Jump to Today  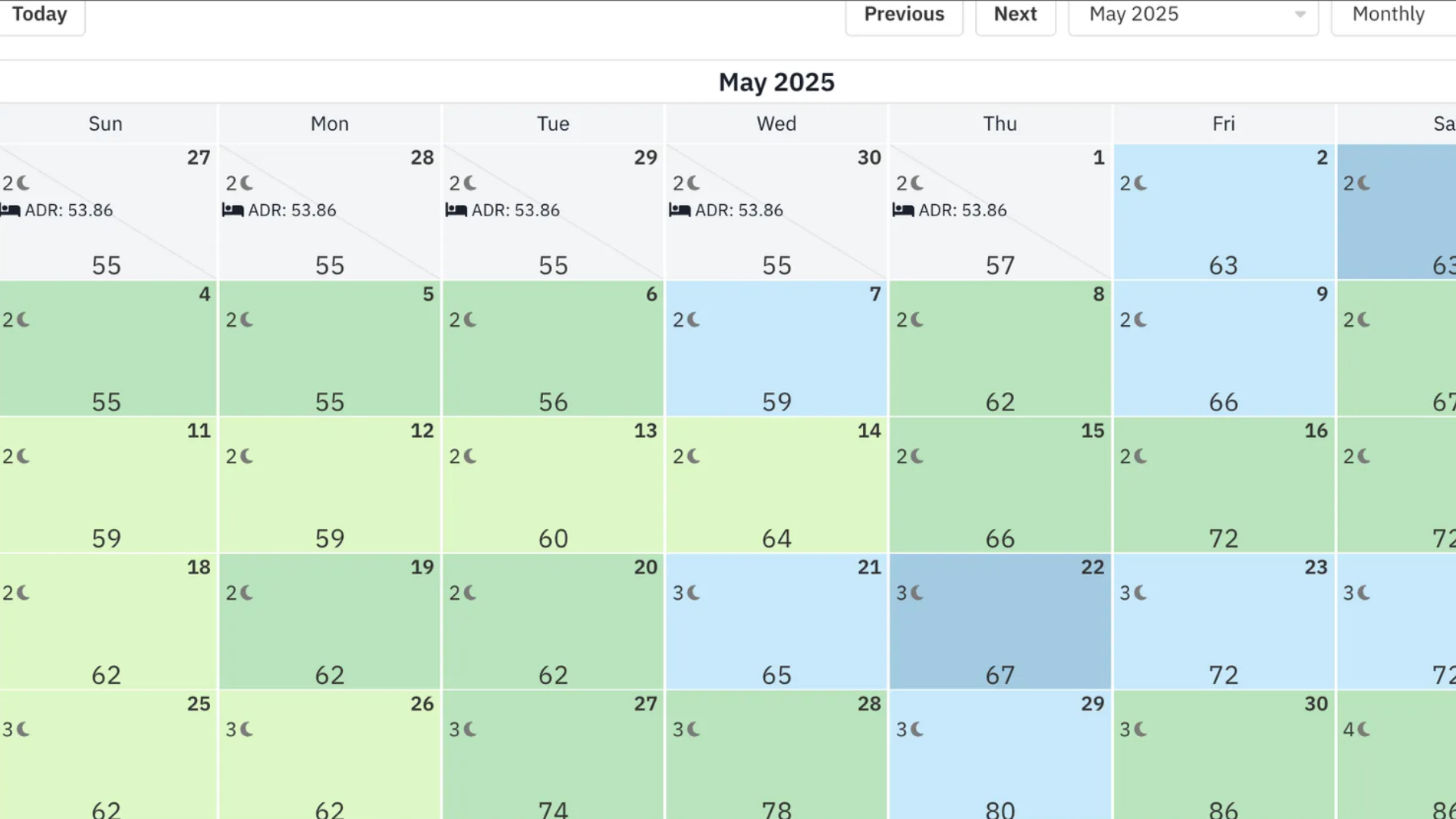[x=39, y=14]
